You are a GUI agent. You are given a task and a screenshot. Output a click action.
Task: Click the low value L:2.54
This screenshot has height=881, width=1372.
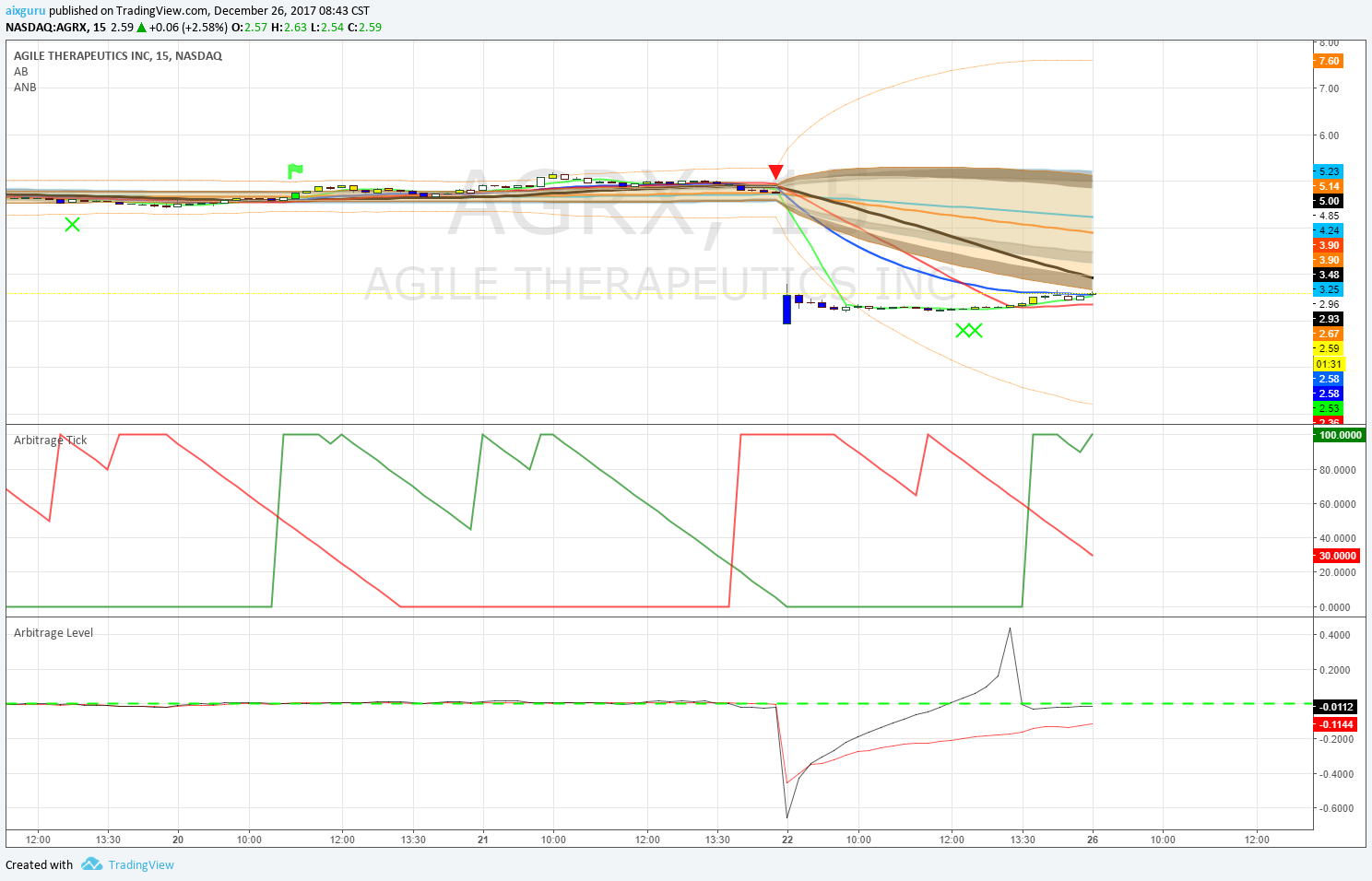click(327, 28)
